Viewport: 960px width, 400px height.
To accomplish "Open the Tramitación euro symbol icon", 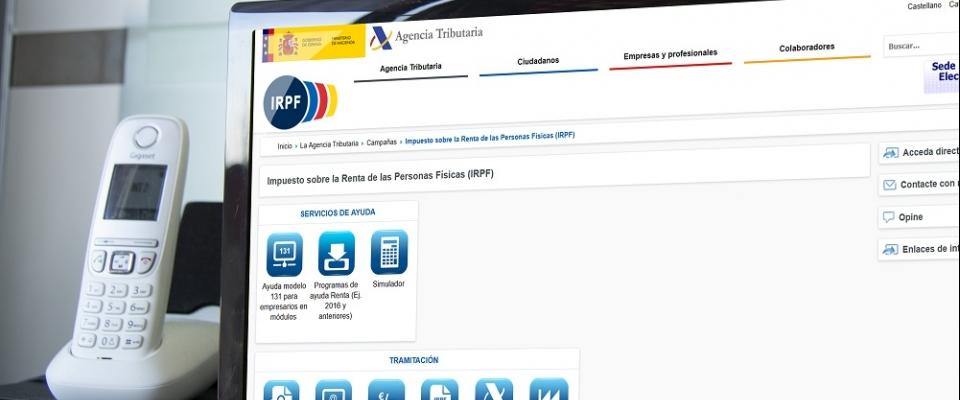I will (386, 390).
